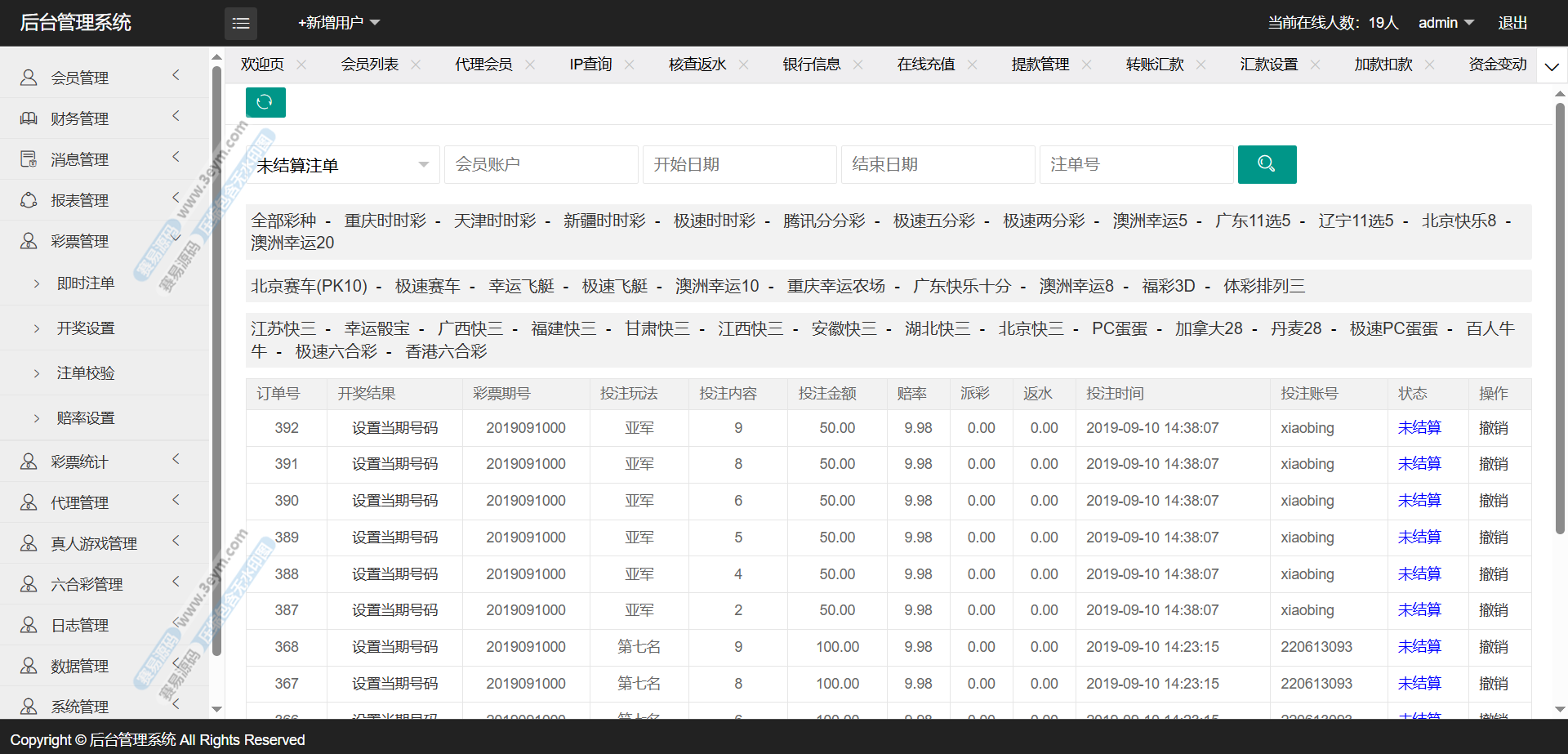The width and height of the screenshot is (1568, 754).
Task: Expand tab list chevron at far right
Action: pos(1552,67)
